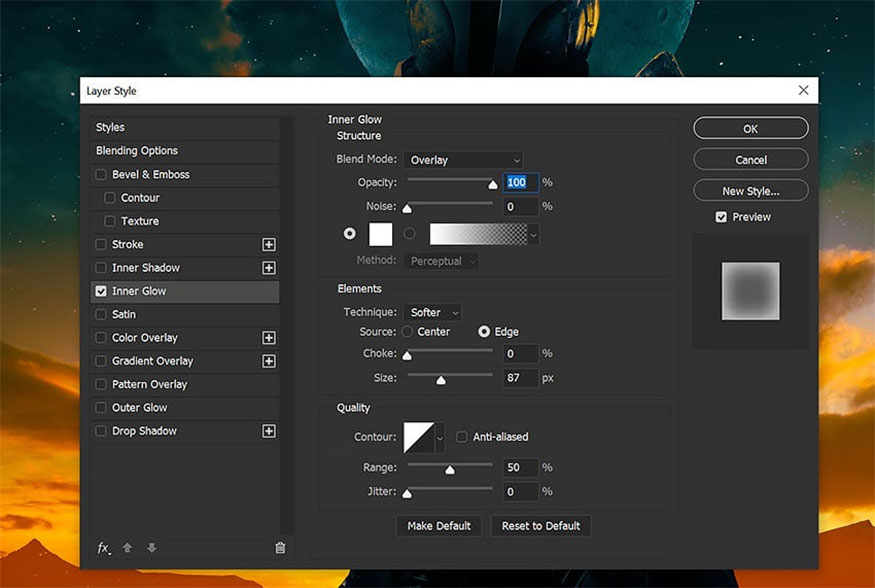Click the white glow color swatch

pos(381,234)
